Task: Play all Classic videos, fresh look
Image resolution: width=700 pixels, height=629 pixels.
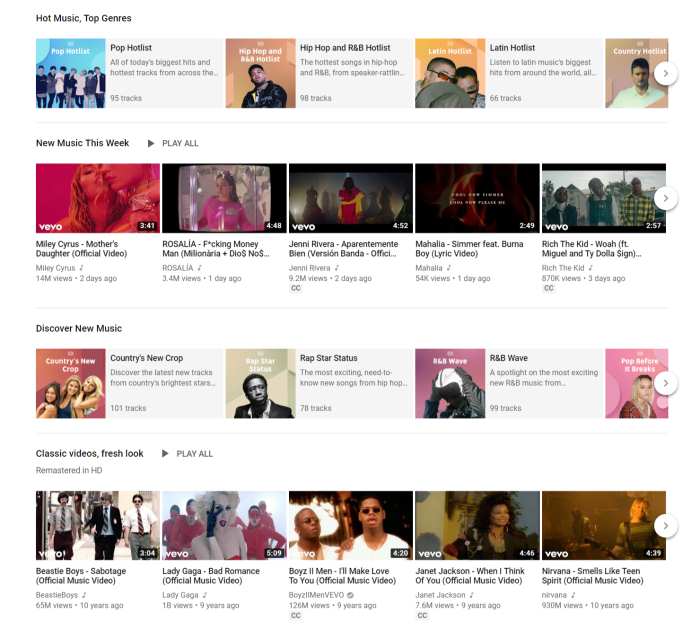Action: point(187,454)
